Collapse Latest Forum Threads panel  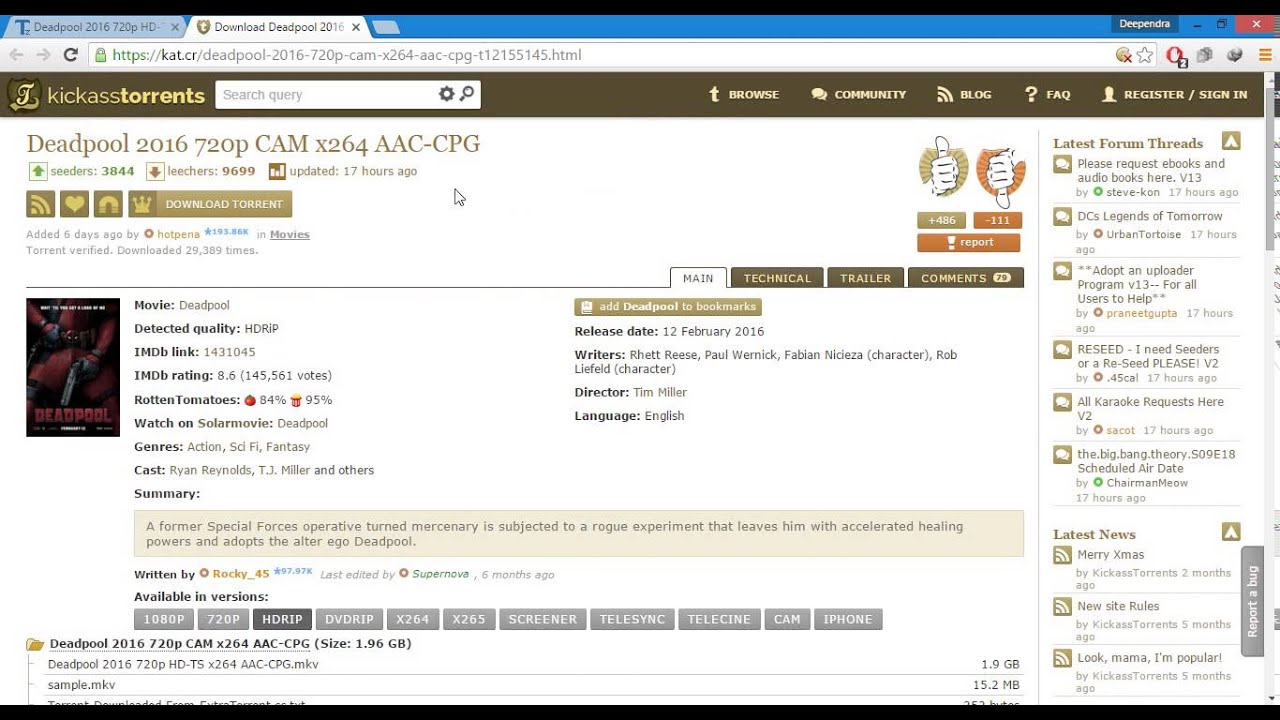click(x=1231, y=142)
